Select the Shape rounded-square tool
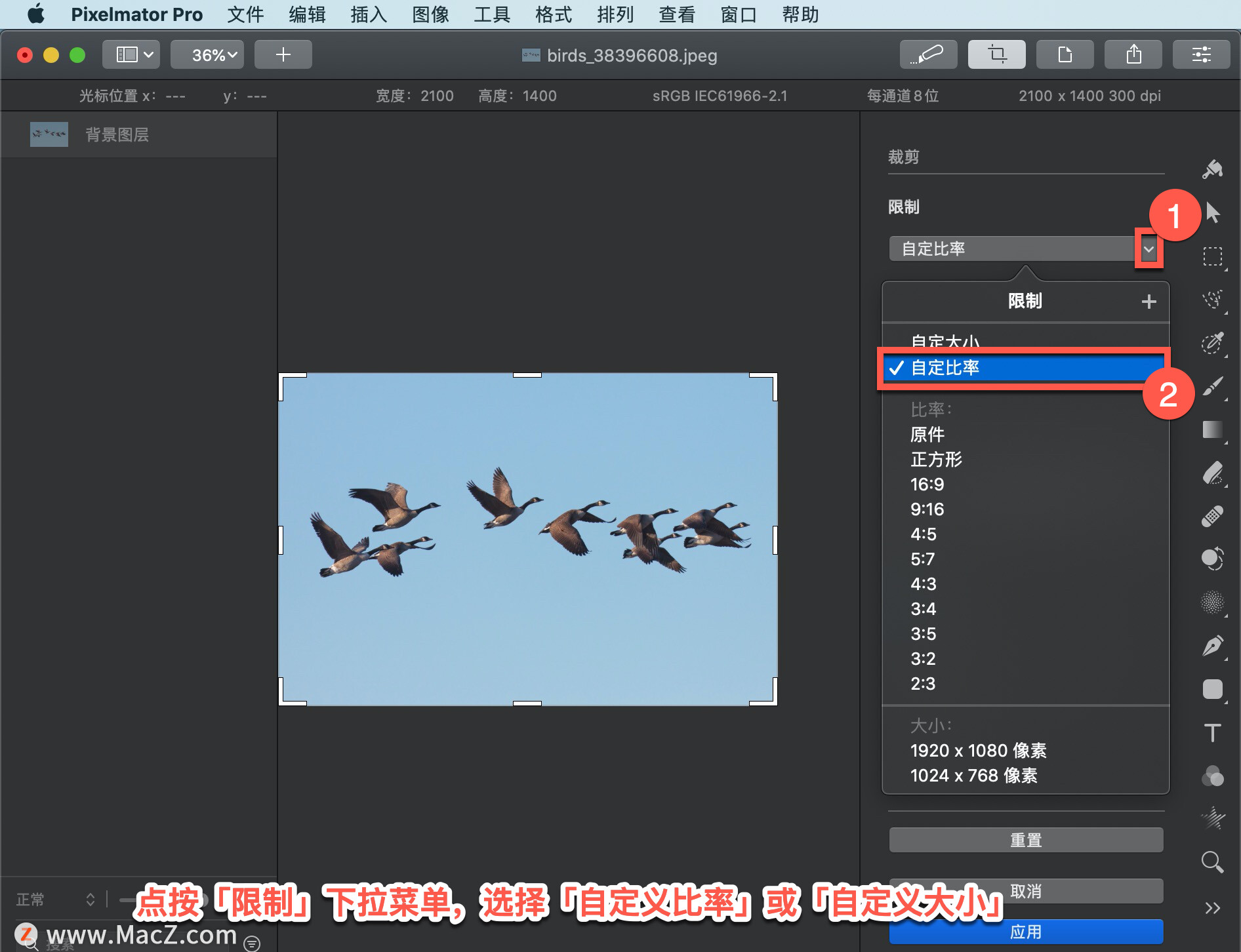The height and width of the screenshot is (952, 1241). click(x=1213, y=689)
